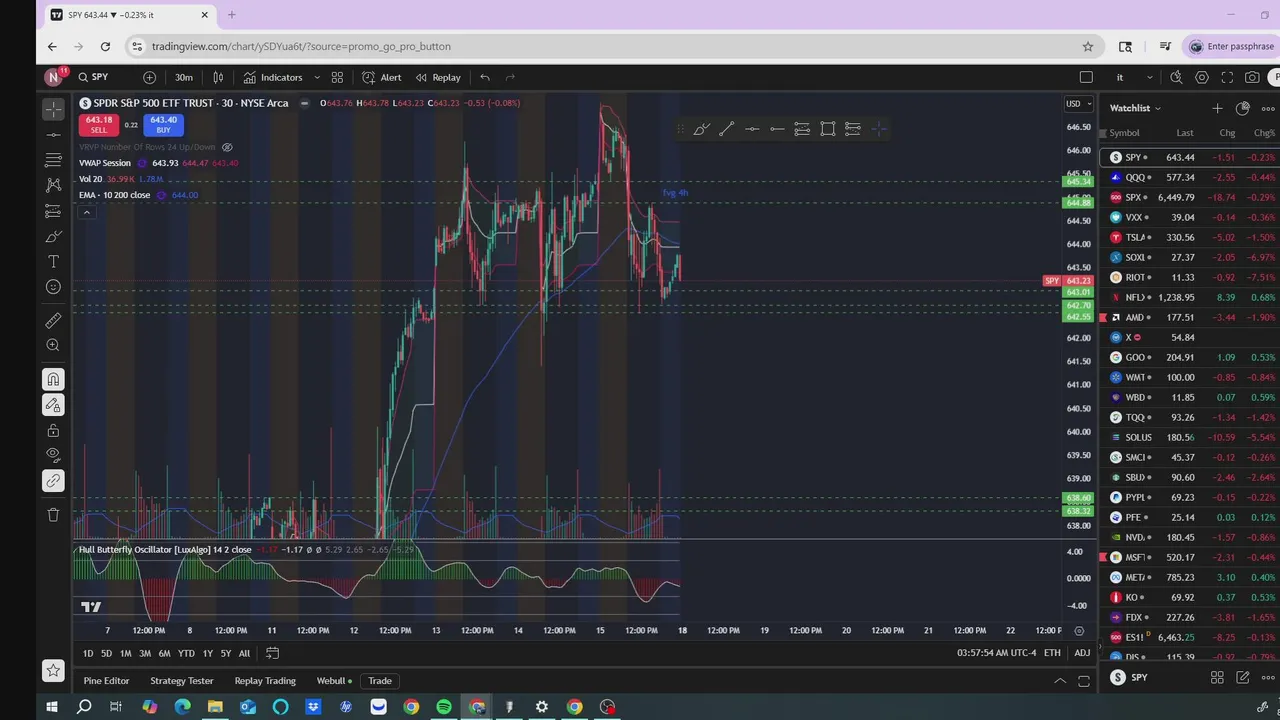Click the red SELL 643.18 button
The width and height of the screenshot is (1280, 720).
[98, 125]
